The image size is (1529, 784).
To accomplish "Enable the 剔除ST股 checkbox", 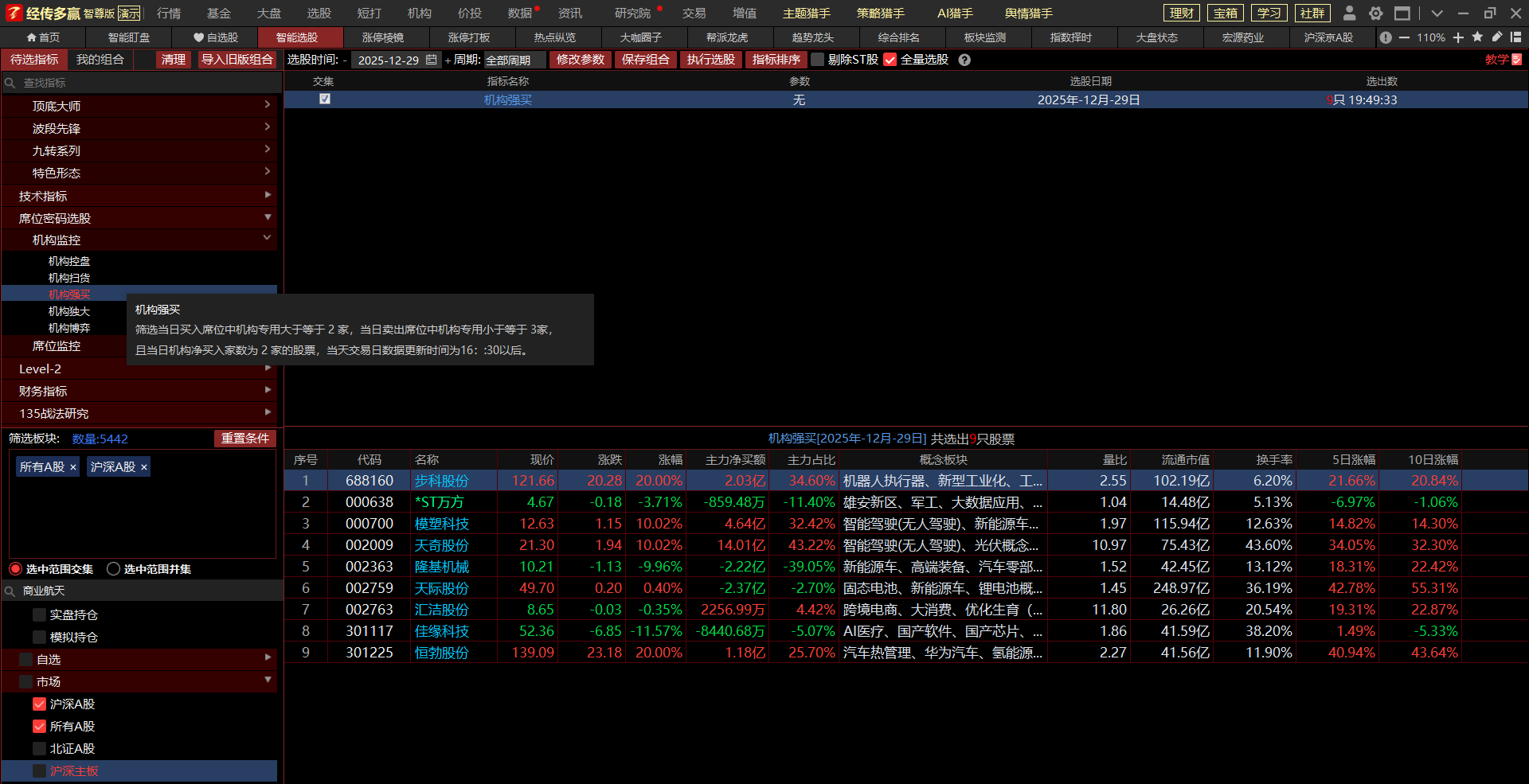I will [x=817, y=60].
